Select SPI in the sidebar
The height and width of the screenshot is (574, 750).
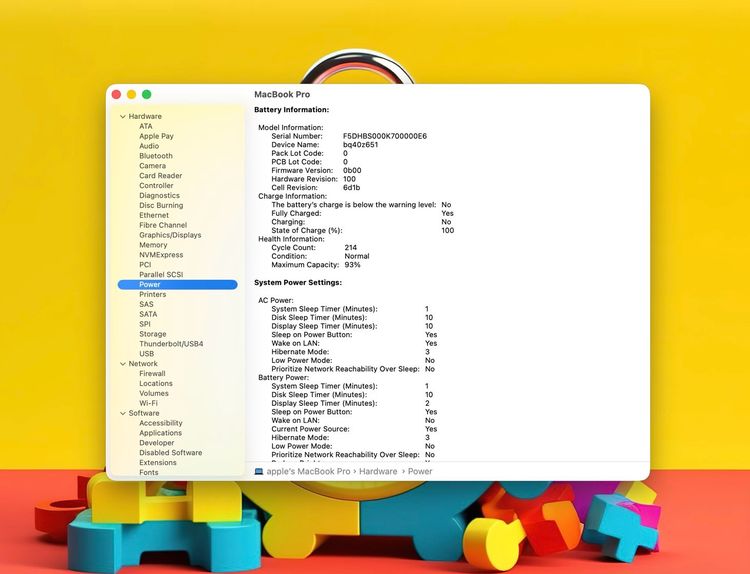pos(145,324)
